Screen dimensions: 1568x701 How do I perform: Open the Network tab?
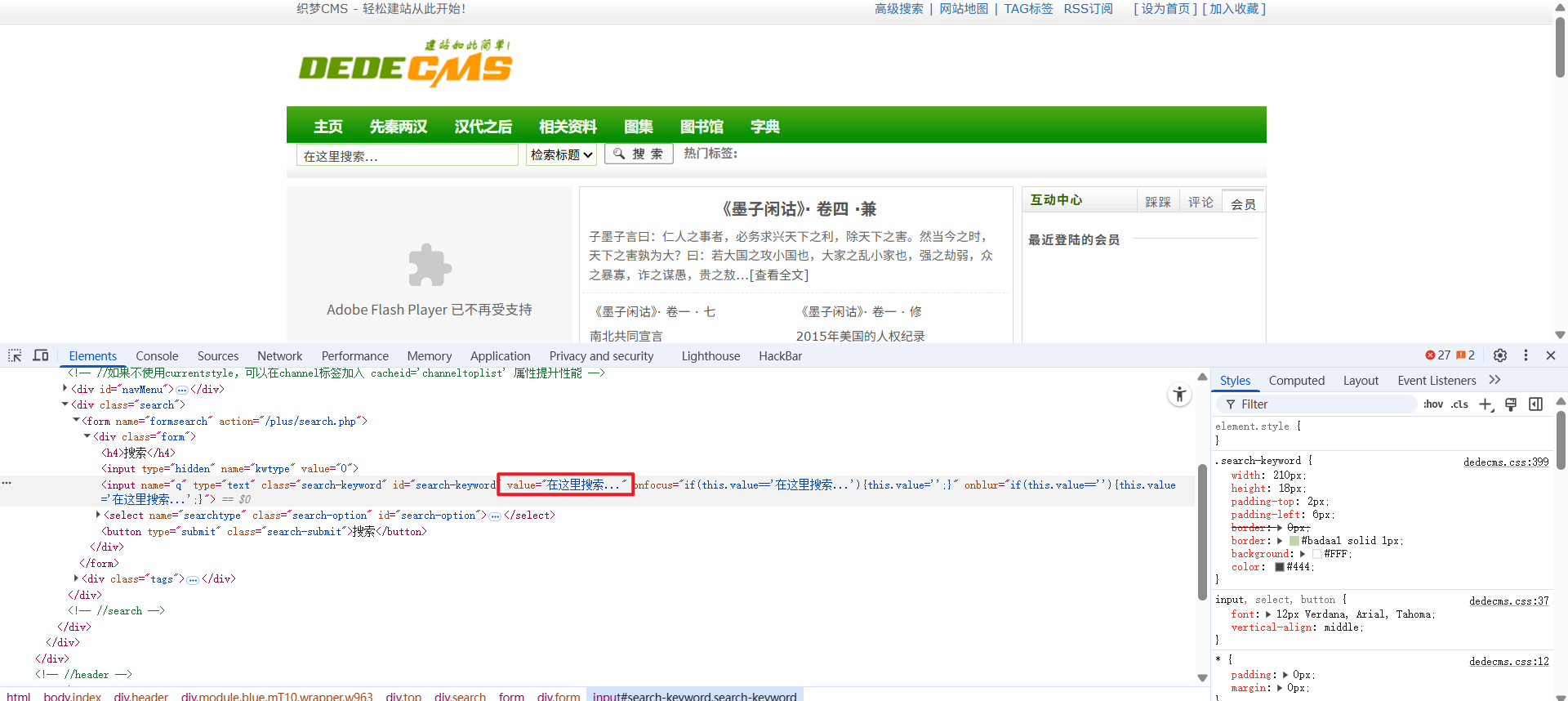280,356
